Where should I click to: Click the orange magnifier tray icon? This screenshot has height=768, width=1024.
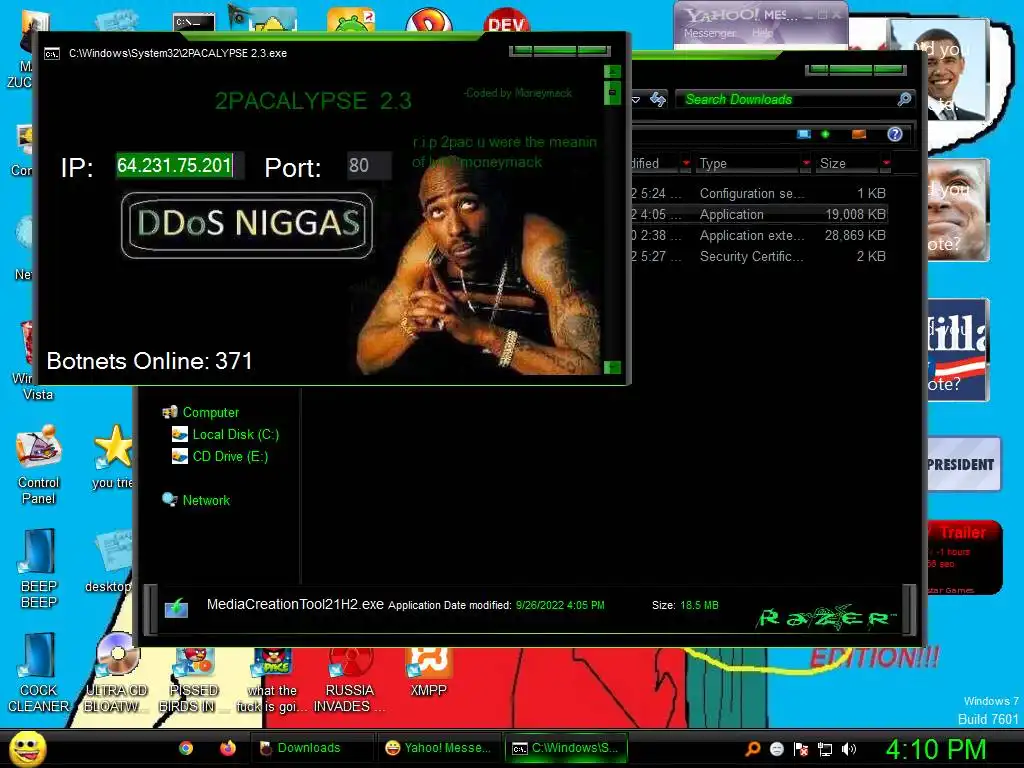pyautogui.click(x=753, y=749)
